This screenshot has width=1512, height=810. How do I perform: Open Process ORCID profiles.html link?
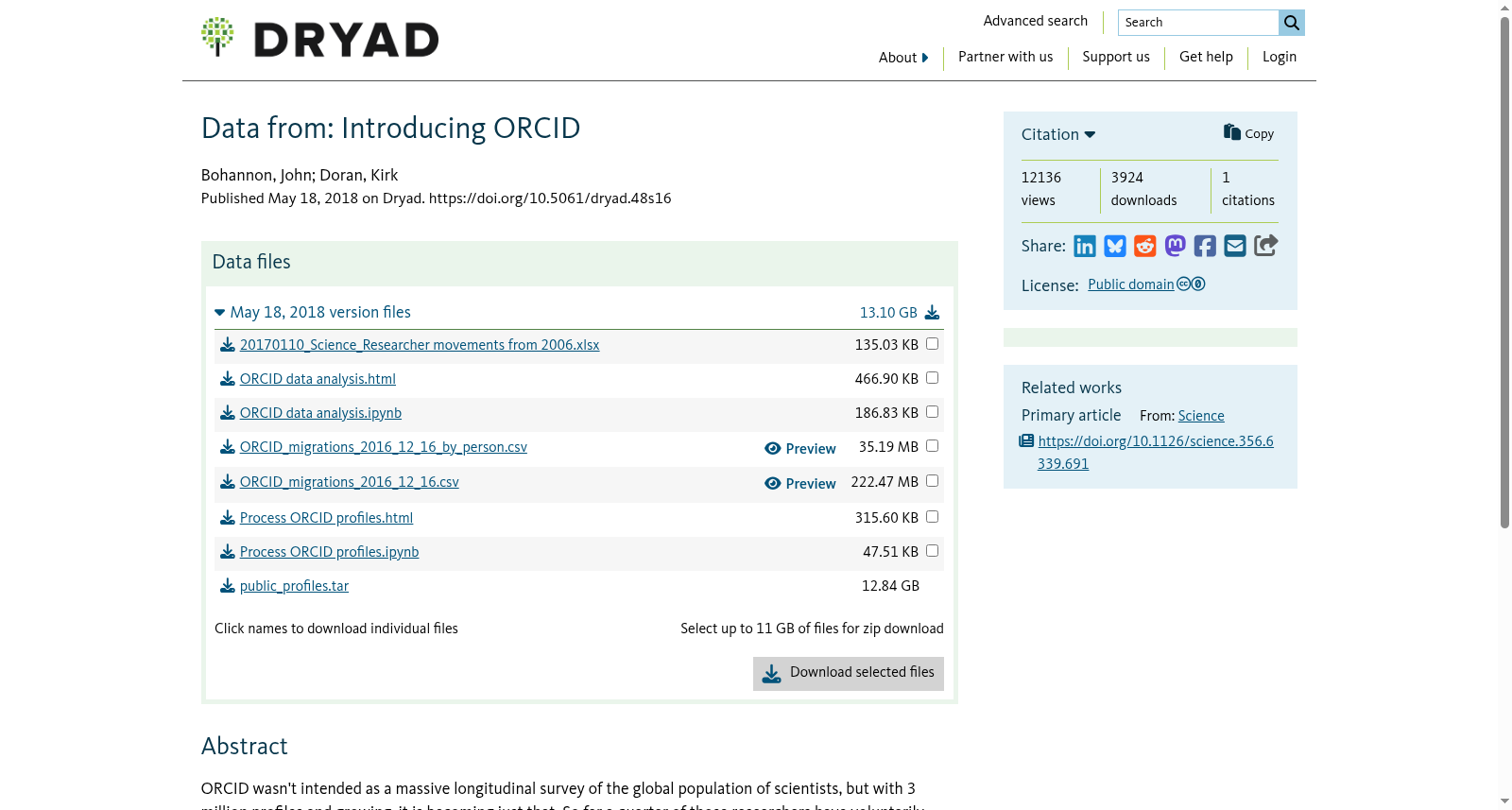point(326,518)
